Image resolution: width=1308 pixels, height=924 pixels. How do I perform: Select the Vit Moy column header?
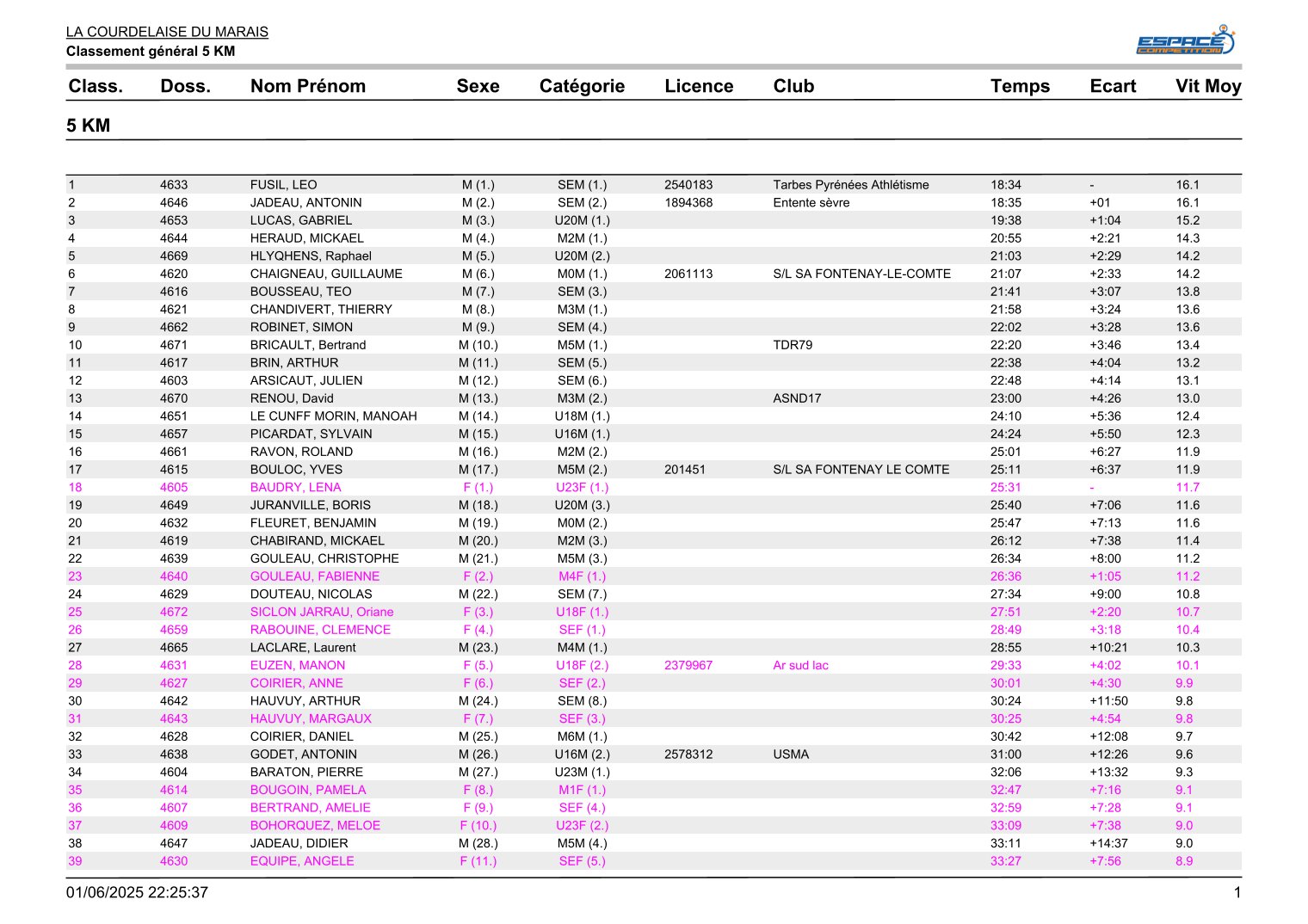point(1208,86)
